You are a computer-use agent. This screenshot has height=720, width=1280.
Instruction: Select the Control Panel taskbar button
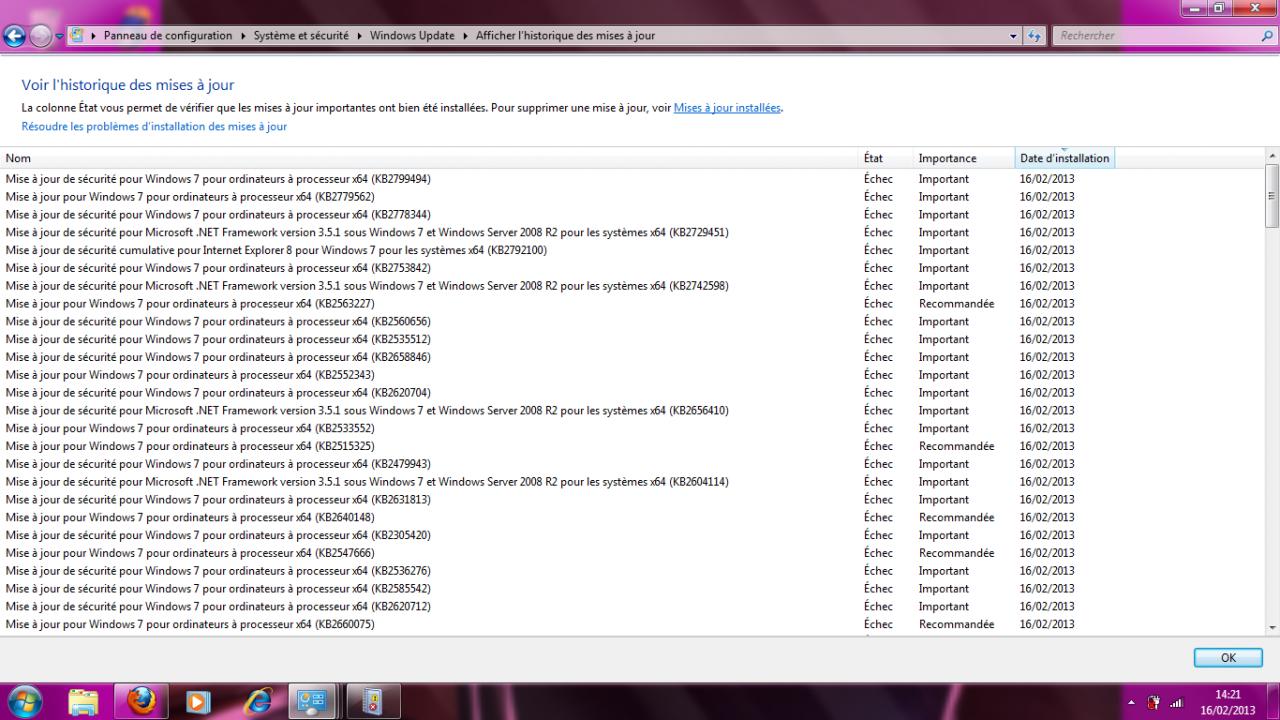tap(314, 702)
